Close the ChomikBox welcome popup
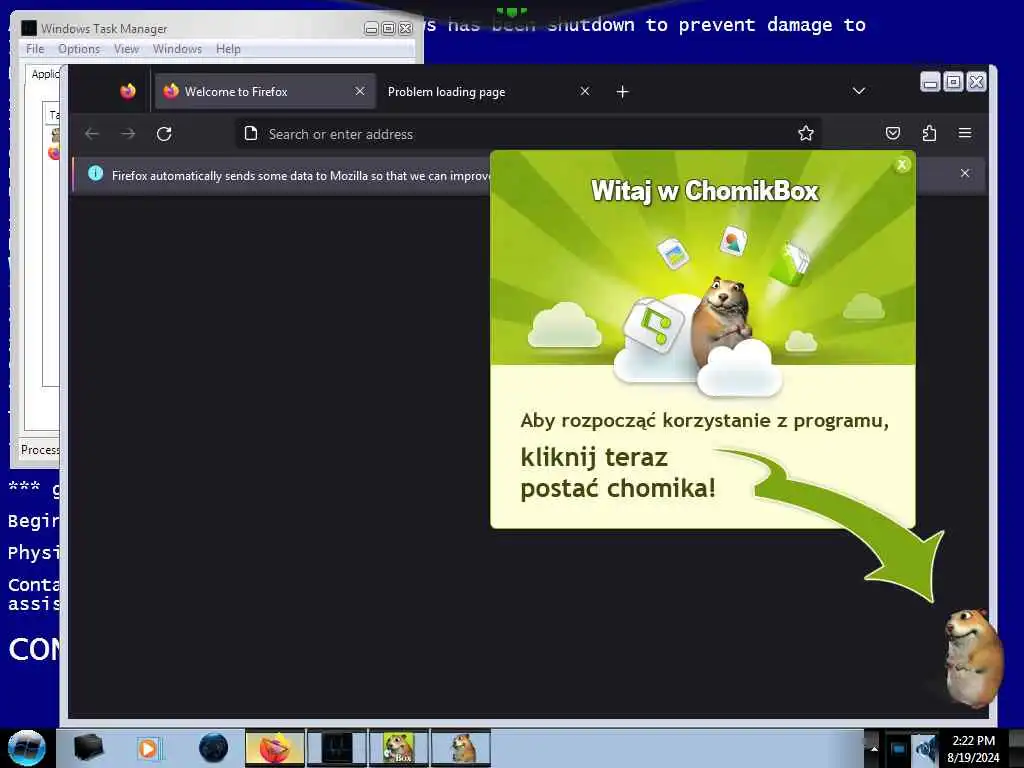1024x768 pixels. 902,165
